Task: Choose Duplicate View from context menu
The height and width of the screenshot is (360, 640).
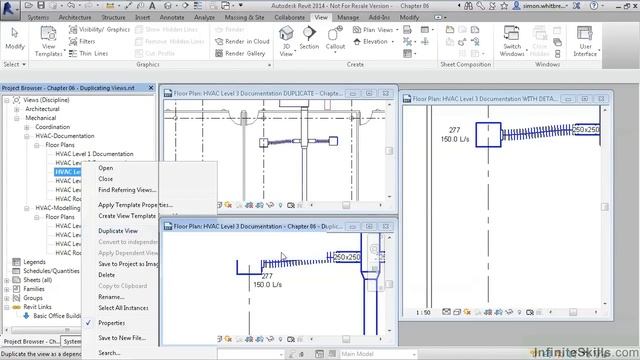Action: pyautogui.click(x=118, y=231)
